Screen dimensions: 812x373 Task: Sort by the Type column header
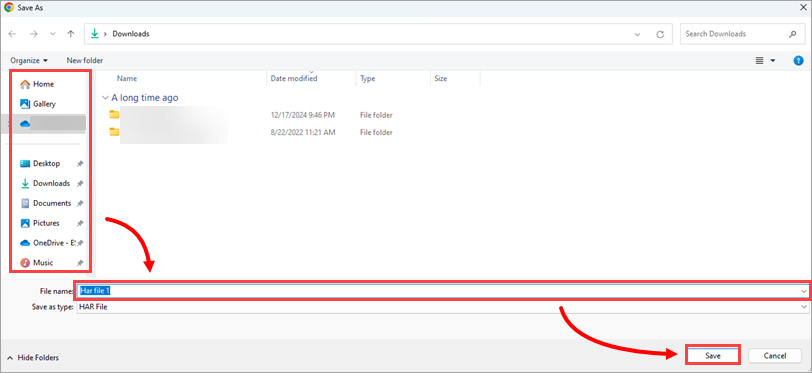[368, 79]
